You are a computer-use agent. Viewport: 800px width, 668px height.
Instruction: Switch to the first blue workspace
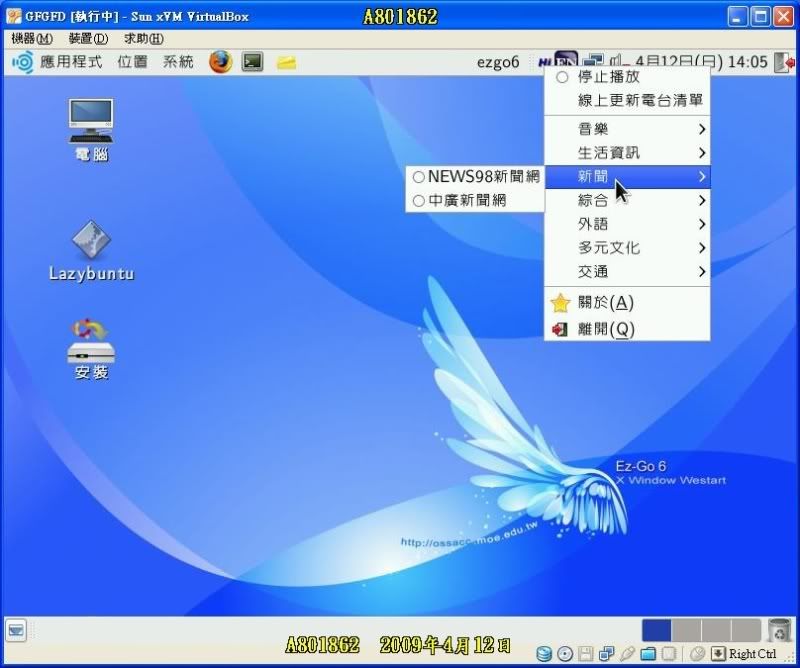pos(656,630)
